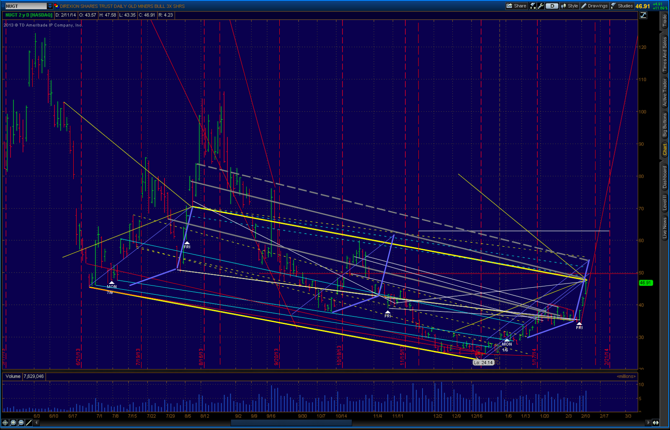
Task: Click the Lo: 24.14 low price label
Action: tap(483, 362)
